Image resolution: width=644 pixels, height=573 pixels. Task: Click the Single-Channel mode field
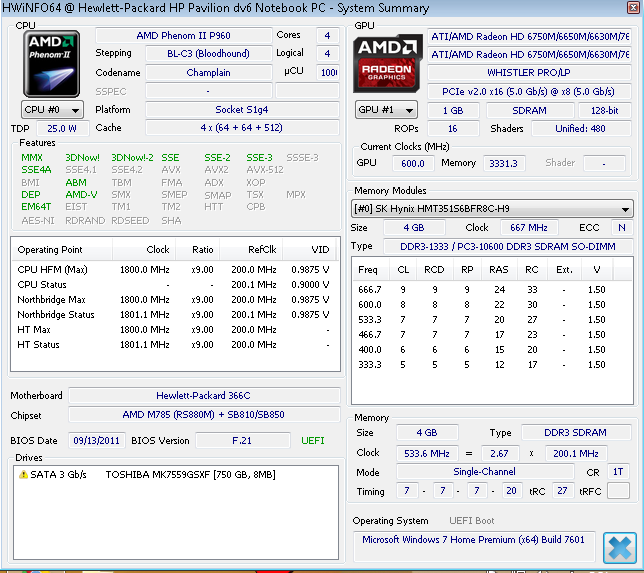485,472
